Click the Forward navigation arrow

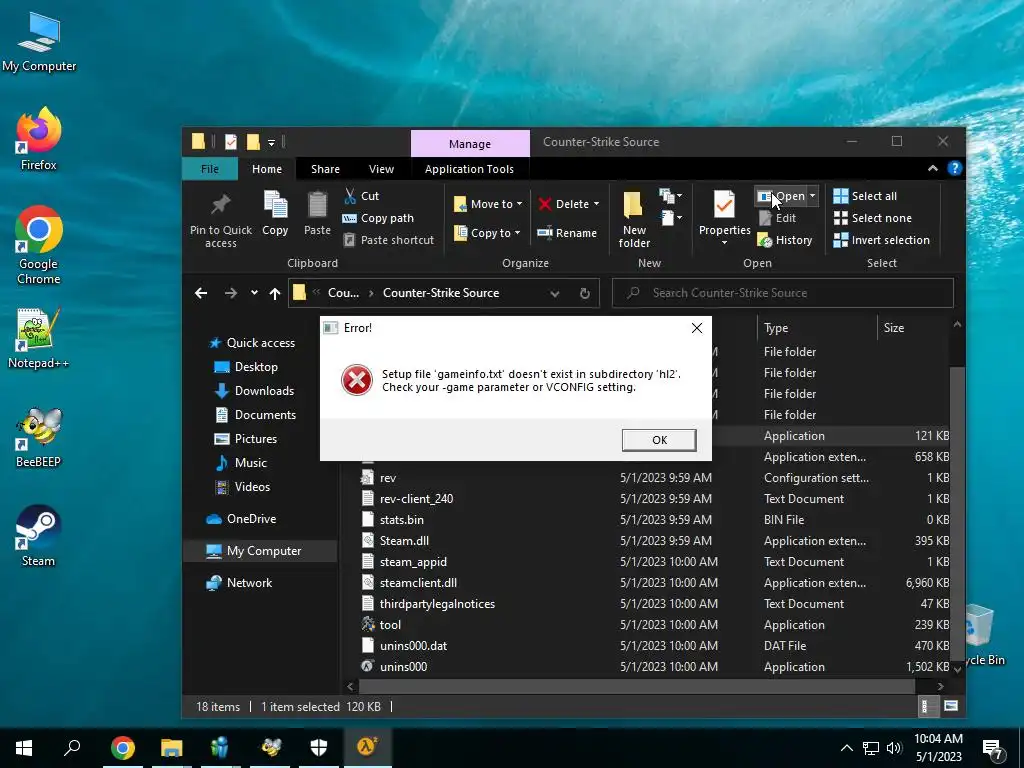click(x=231, y=293)
